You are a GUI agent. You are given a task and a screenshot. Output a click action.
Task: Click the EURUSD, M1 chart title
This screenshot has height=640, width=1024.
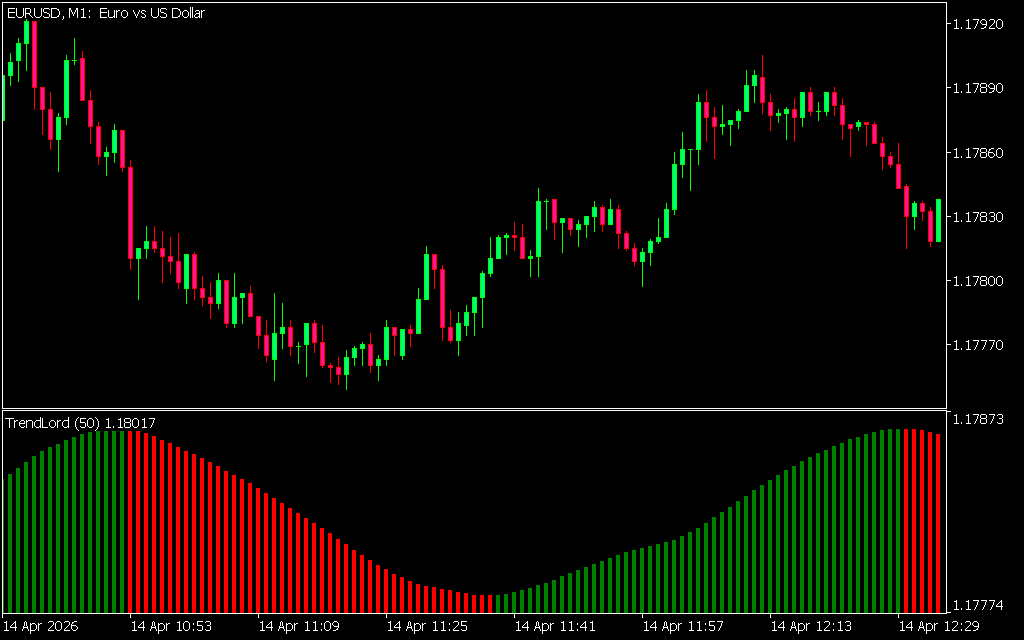[106, 13]
